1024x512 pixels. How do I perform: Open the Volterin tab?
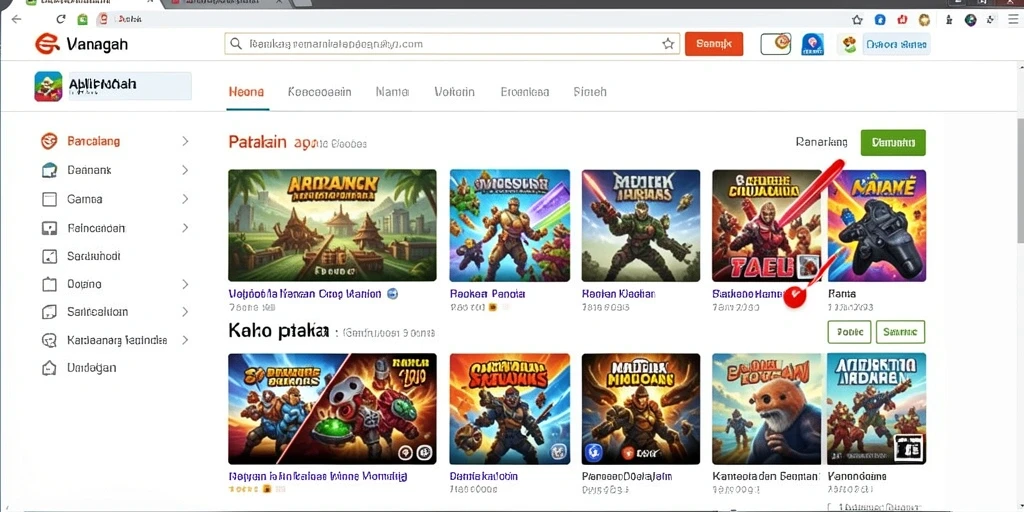click(x=455, y=92)
